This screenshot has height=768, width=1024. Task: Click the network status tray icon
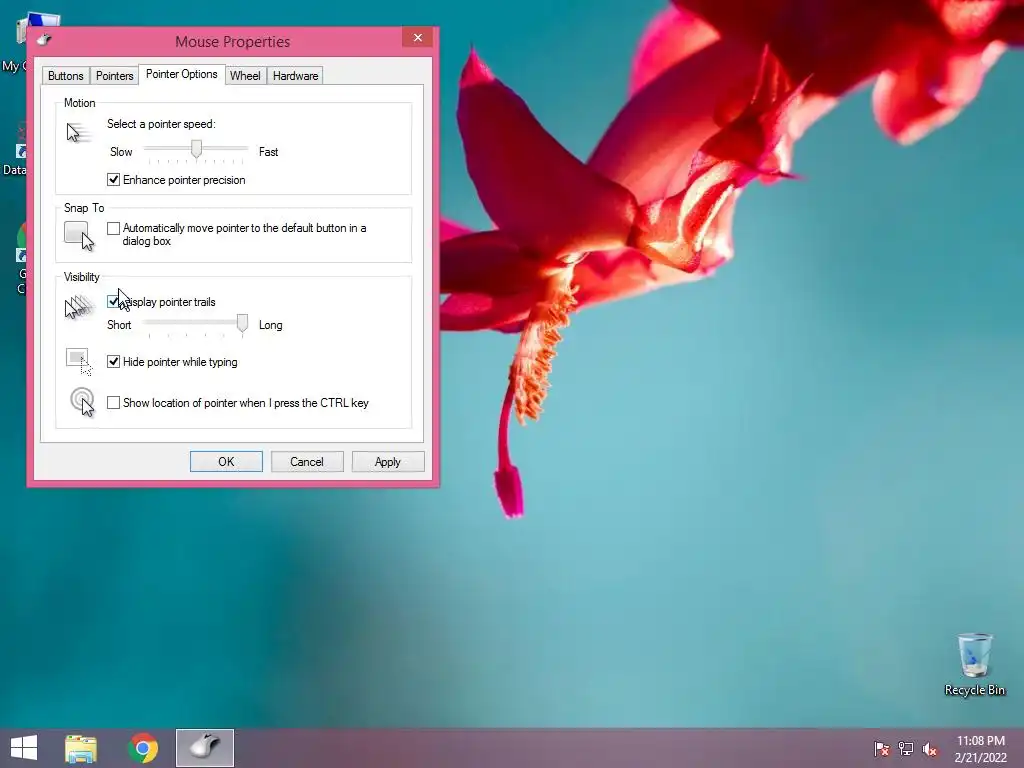[906, 748]
